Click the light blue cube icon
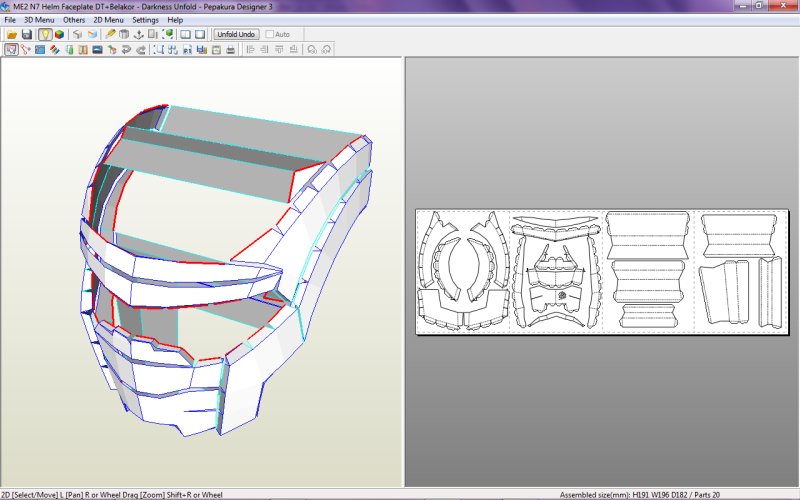Viewport: 800px width, 500px height. (92, 34)
